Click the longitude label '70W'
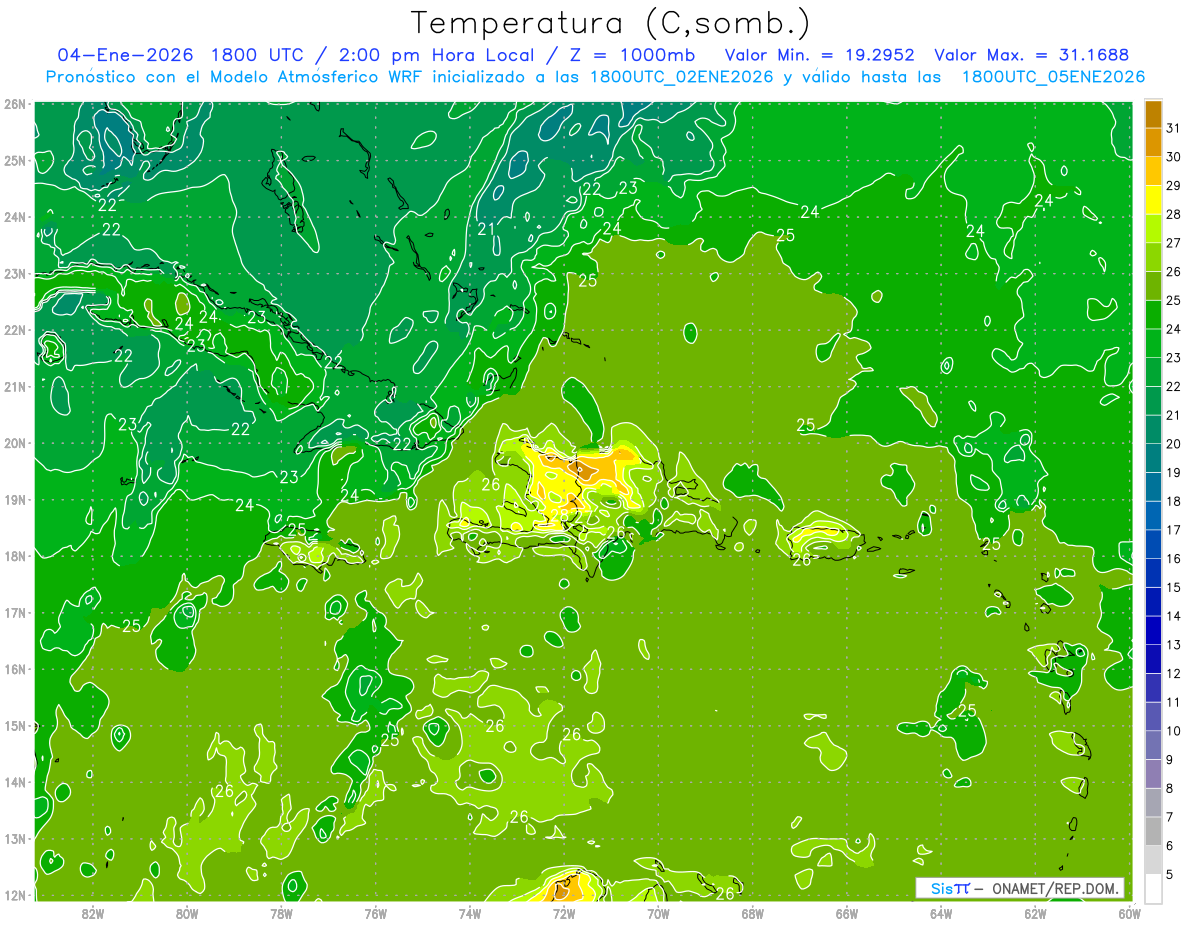 [x=658, y=913]
